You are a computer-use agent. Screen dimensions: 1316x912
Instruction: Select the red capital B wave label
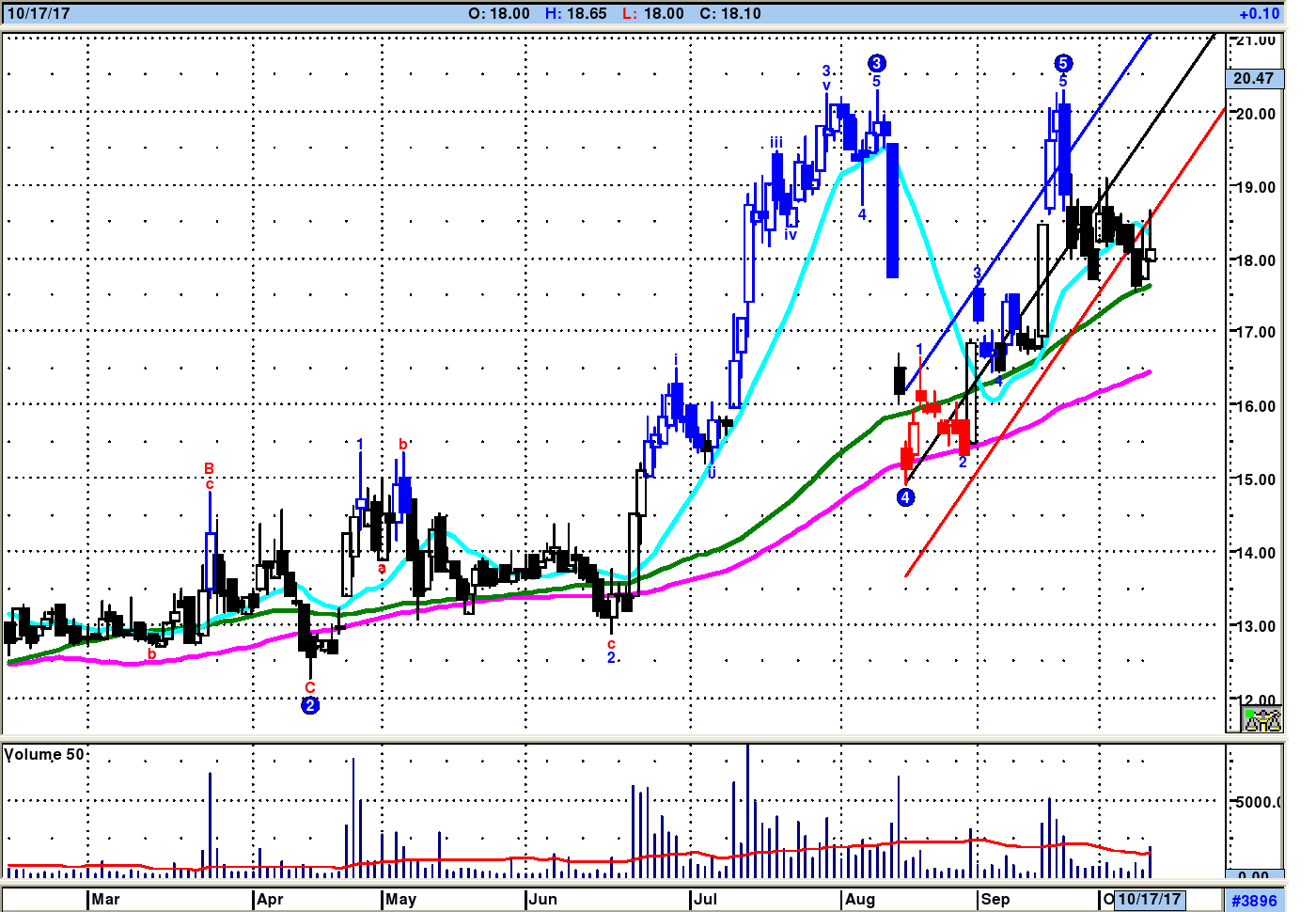(209, 468)
